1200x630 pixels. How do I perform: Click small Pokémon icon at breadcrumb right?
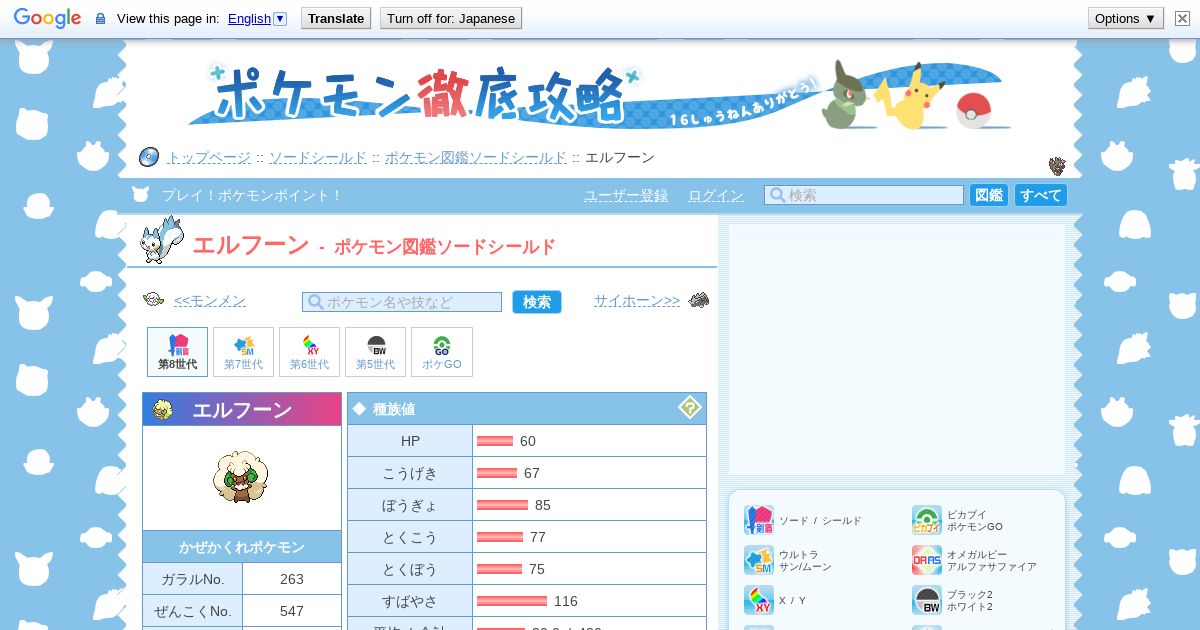pos(1057,166)
